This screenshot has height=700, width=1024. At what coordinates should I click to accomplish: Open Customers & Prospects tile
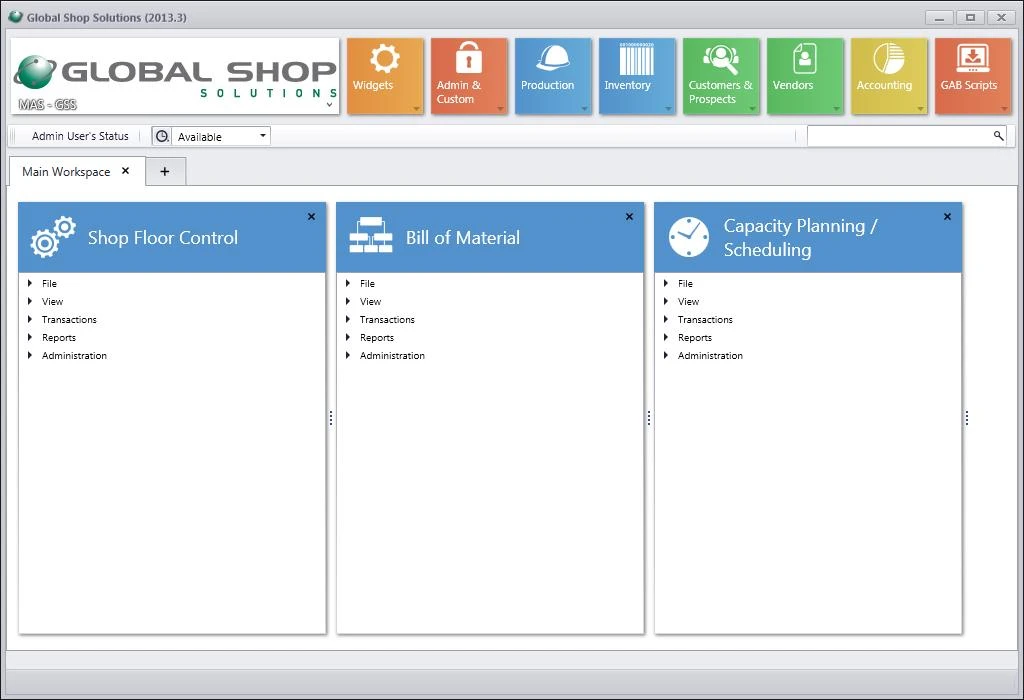pos(721,75)
